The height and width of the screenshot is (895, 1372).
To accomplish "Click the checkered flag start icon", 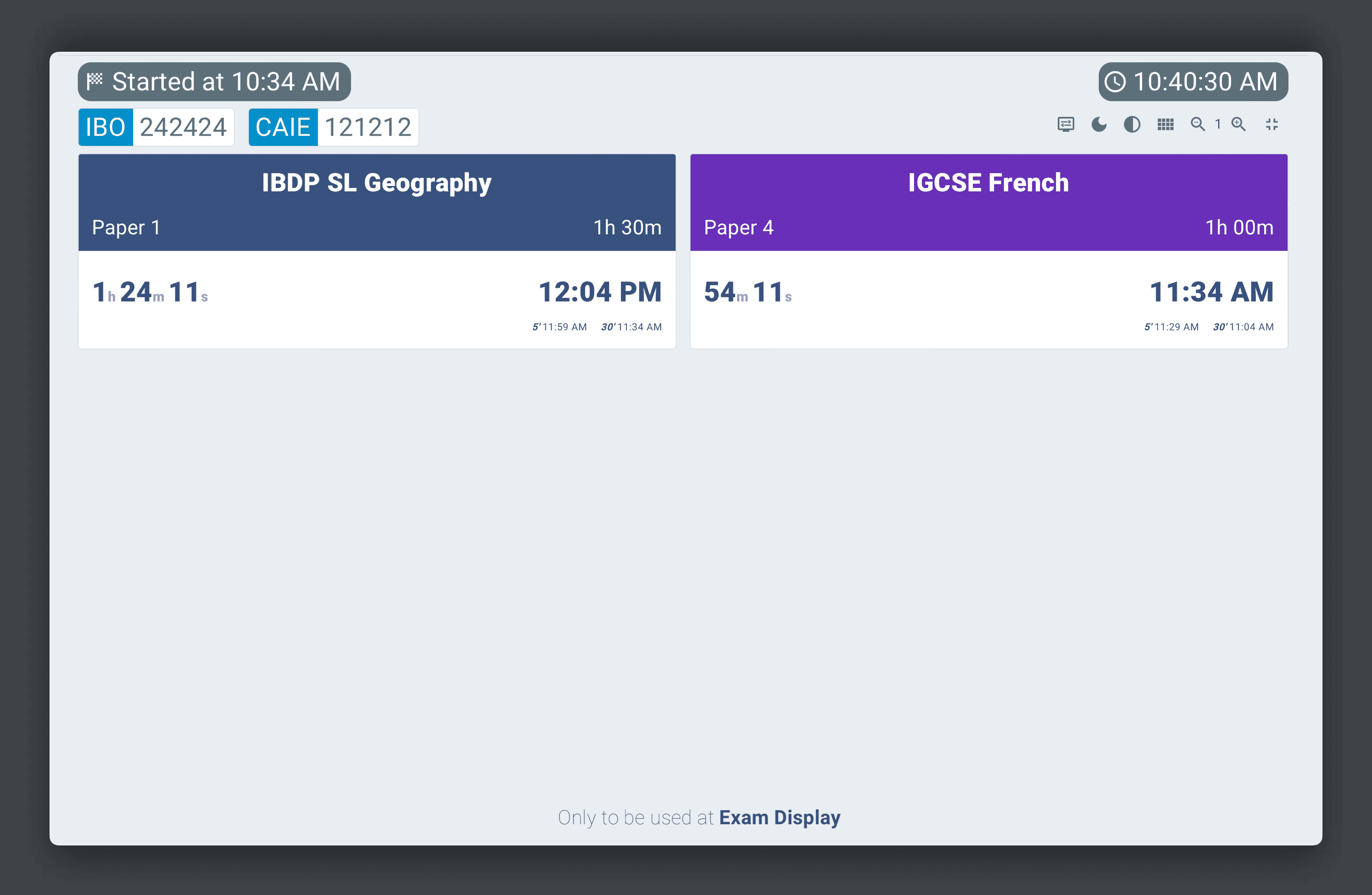I will (x=95, y=81).
